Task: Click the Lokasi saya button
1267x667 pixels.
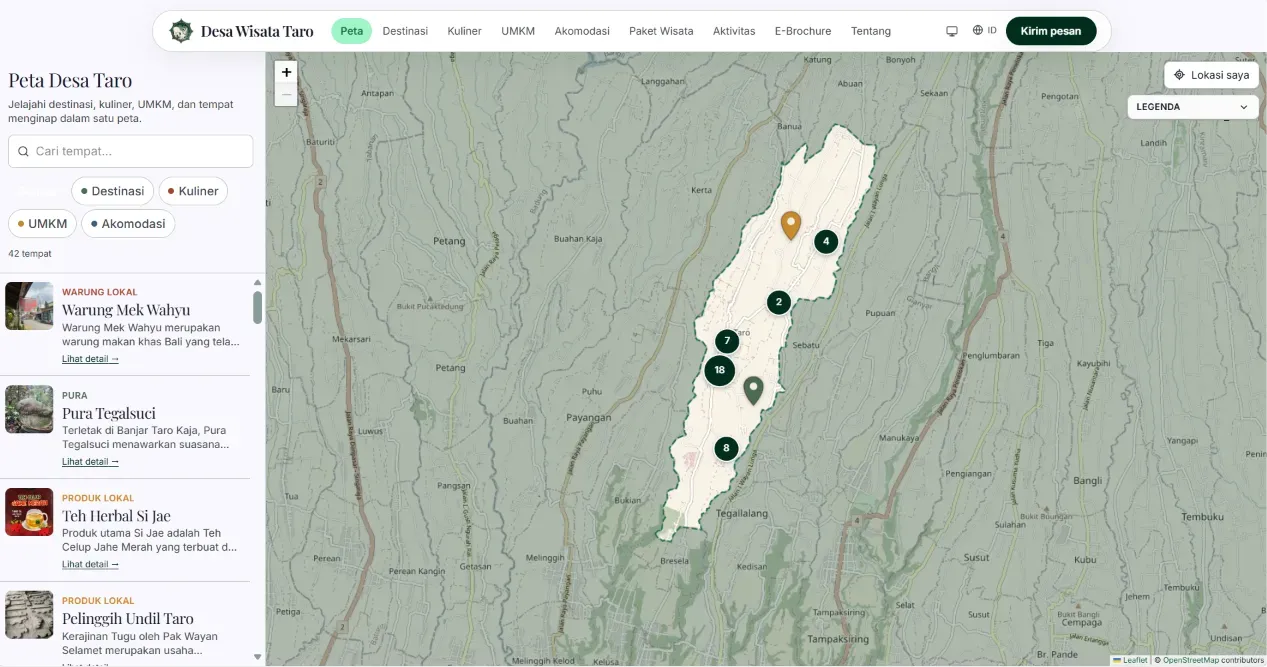Action: (1211, 75)
